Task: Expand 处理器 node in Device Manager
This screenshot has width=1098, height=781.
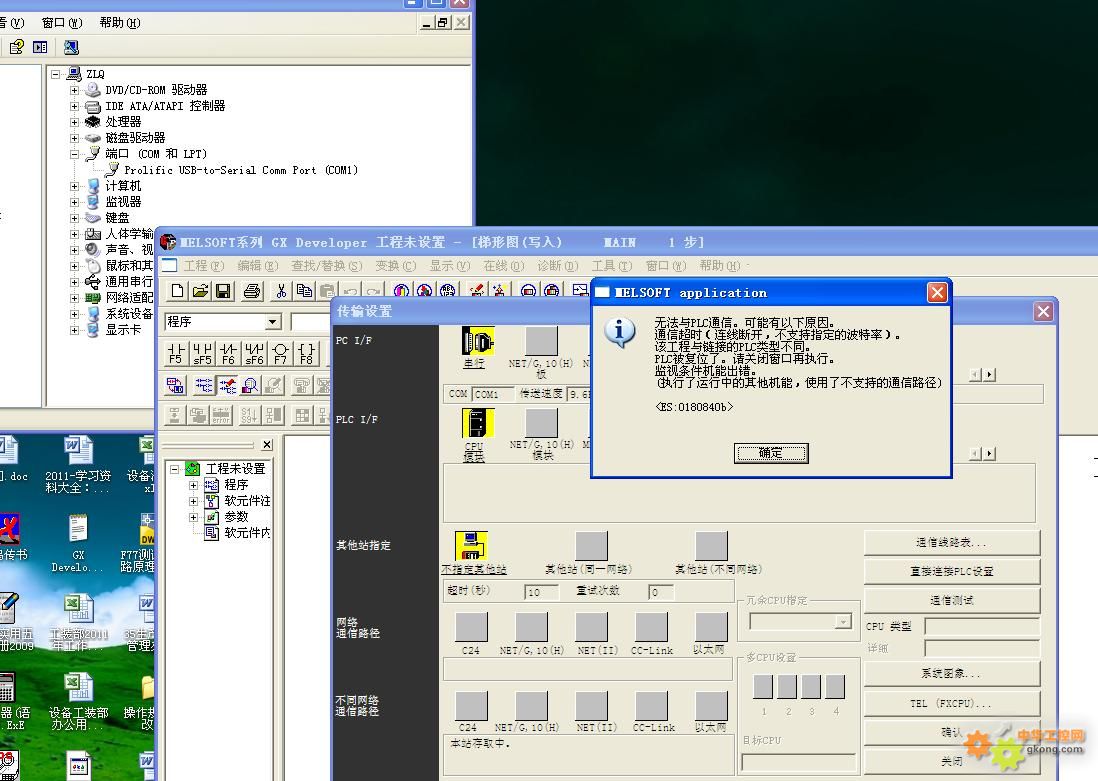Action: [x=74, y=122]
